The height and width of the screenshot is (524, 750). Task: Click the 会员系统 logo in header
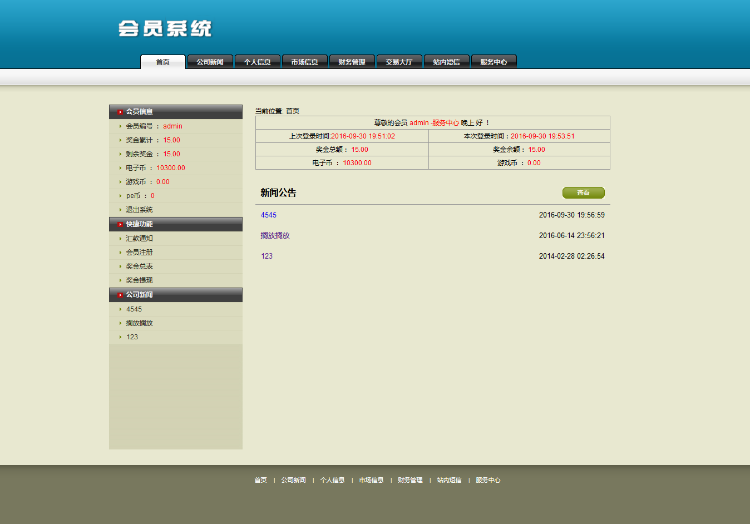pos(164,29)
